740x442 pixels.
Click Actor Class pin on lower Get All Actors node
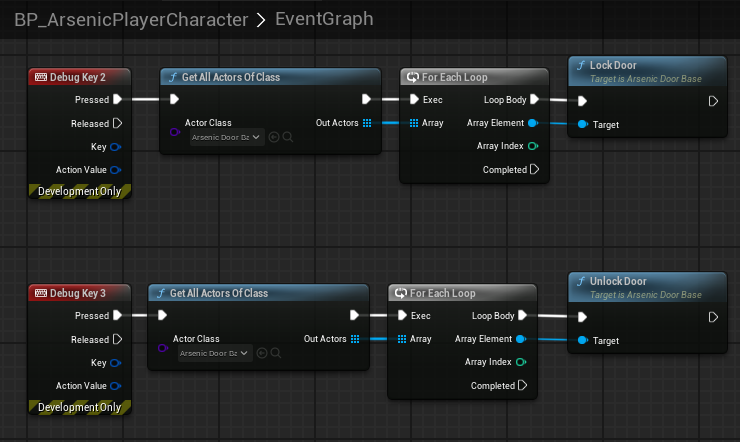tap(163, 348)
